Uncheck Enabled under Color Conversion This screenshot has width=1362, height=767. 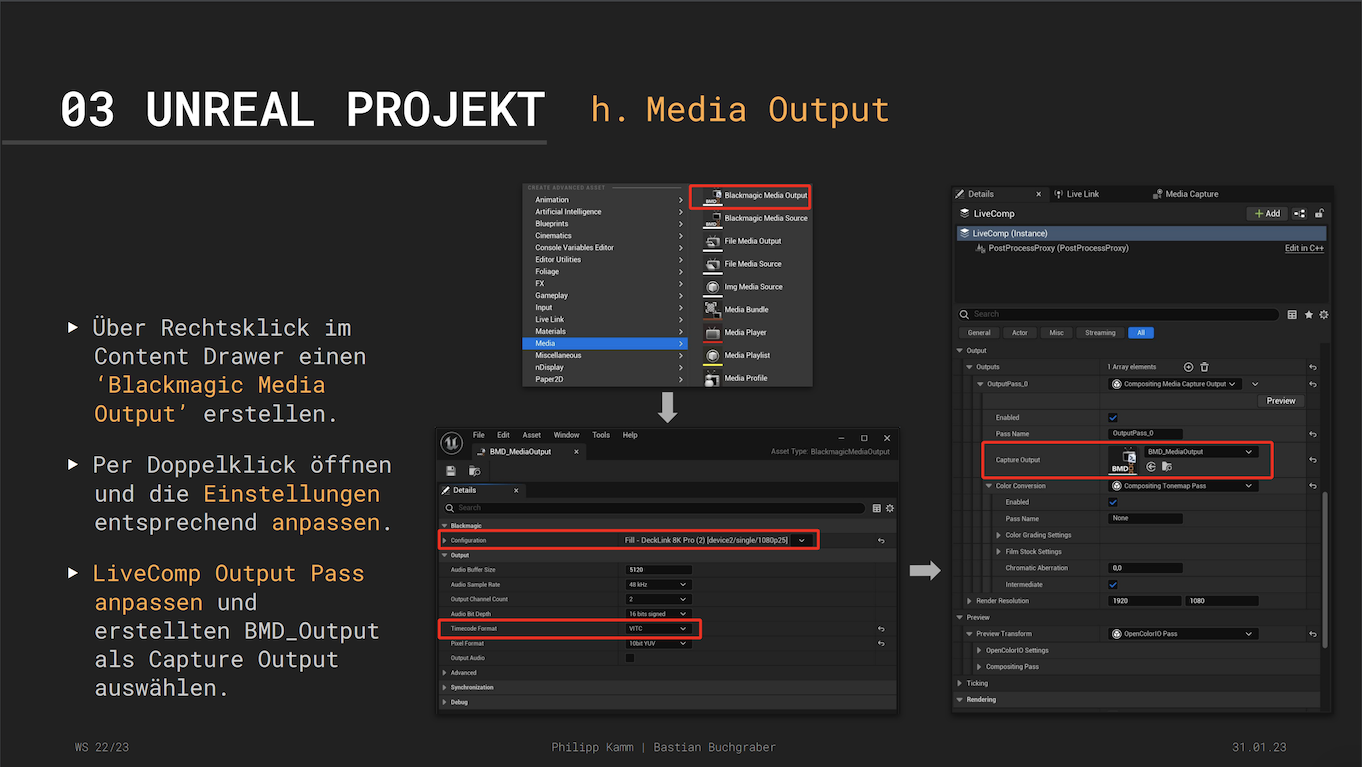click(x=1113, y=502)
